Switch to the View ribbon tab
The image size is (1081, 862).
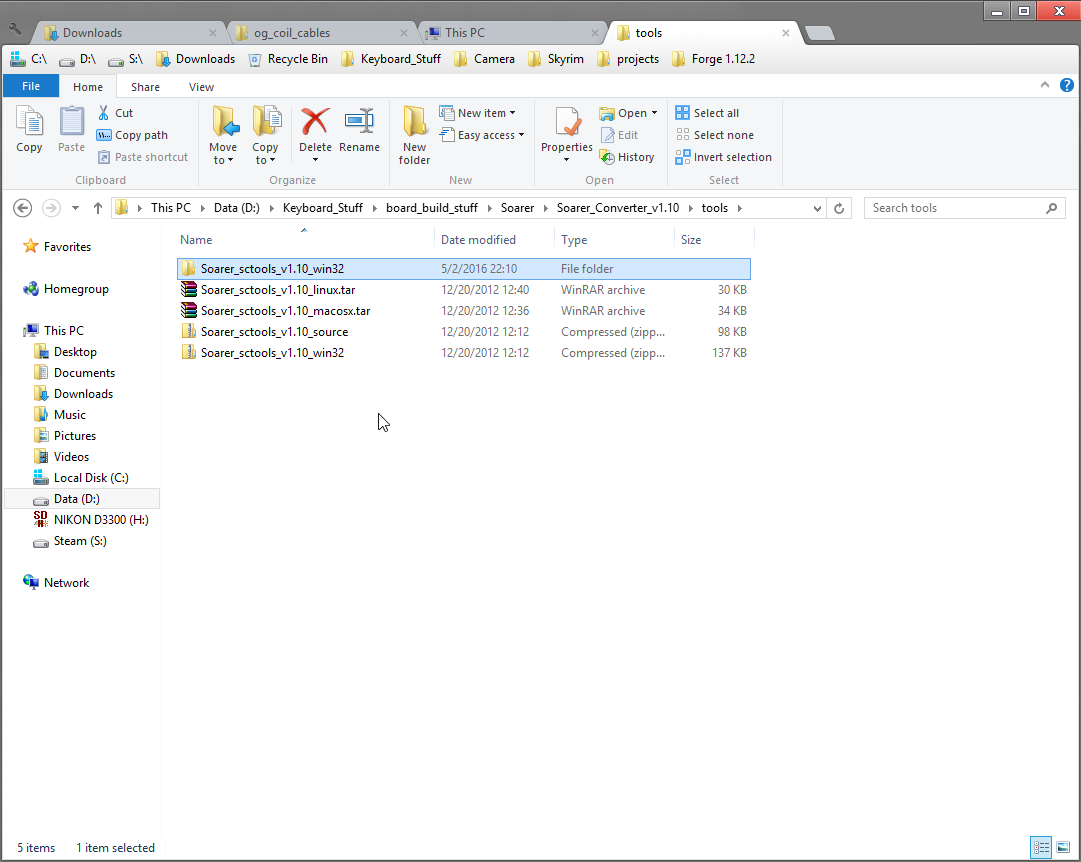(x=201, y=87)
